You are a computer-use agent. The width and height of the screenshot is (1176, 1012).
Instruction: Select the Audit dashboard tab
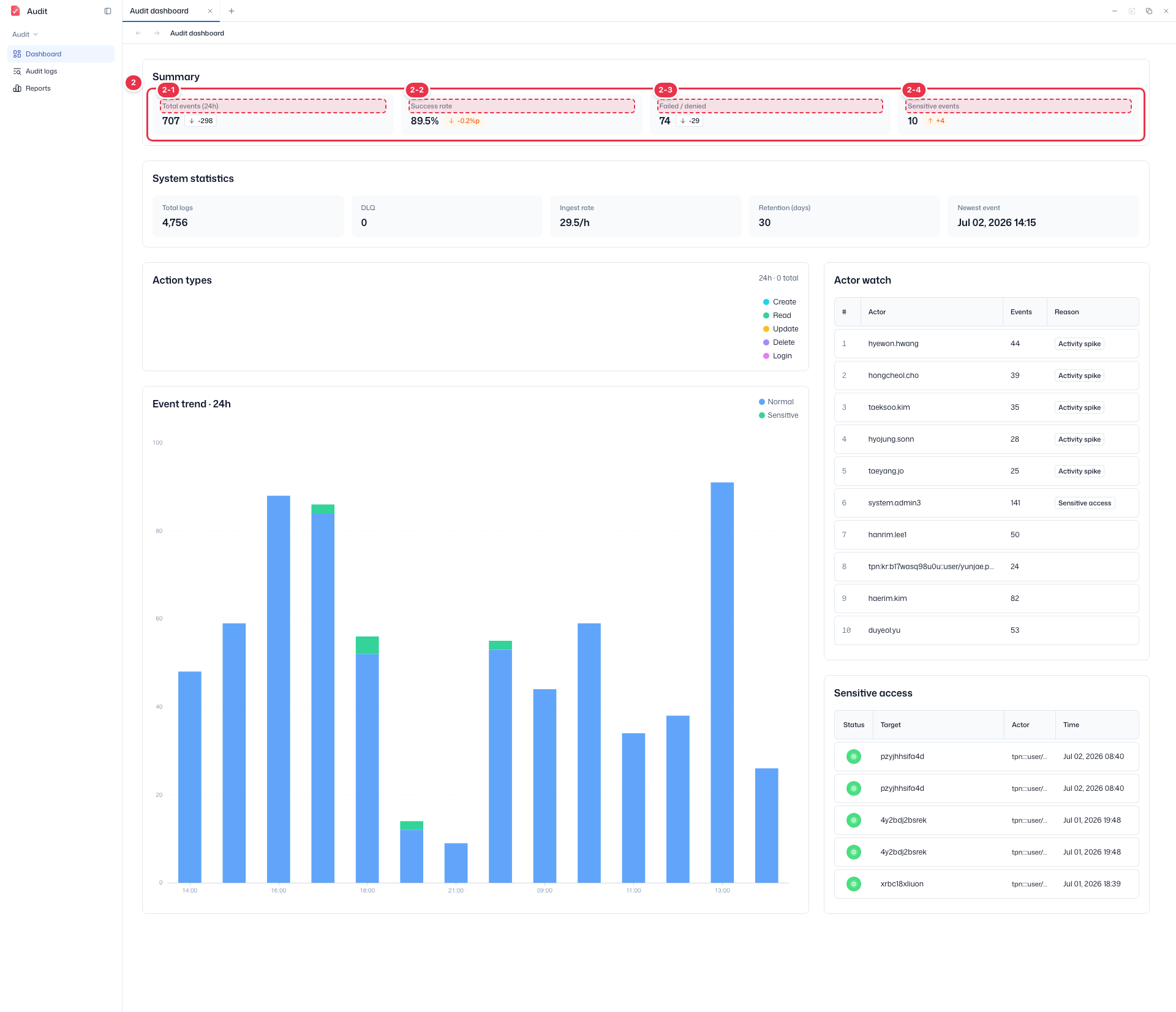[x=171, y=11]
